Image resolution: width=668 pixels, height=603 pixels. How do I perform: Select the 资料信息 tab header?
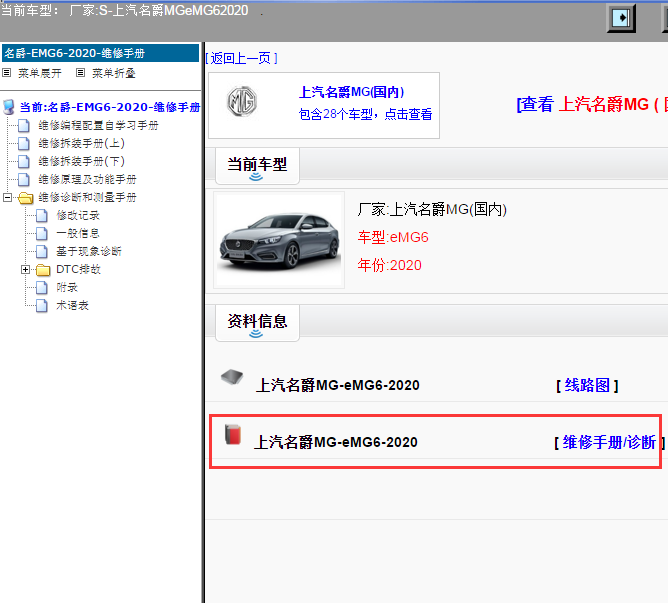(x=257, y=323)
